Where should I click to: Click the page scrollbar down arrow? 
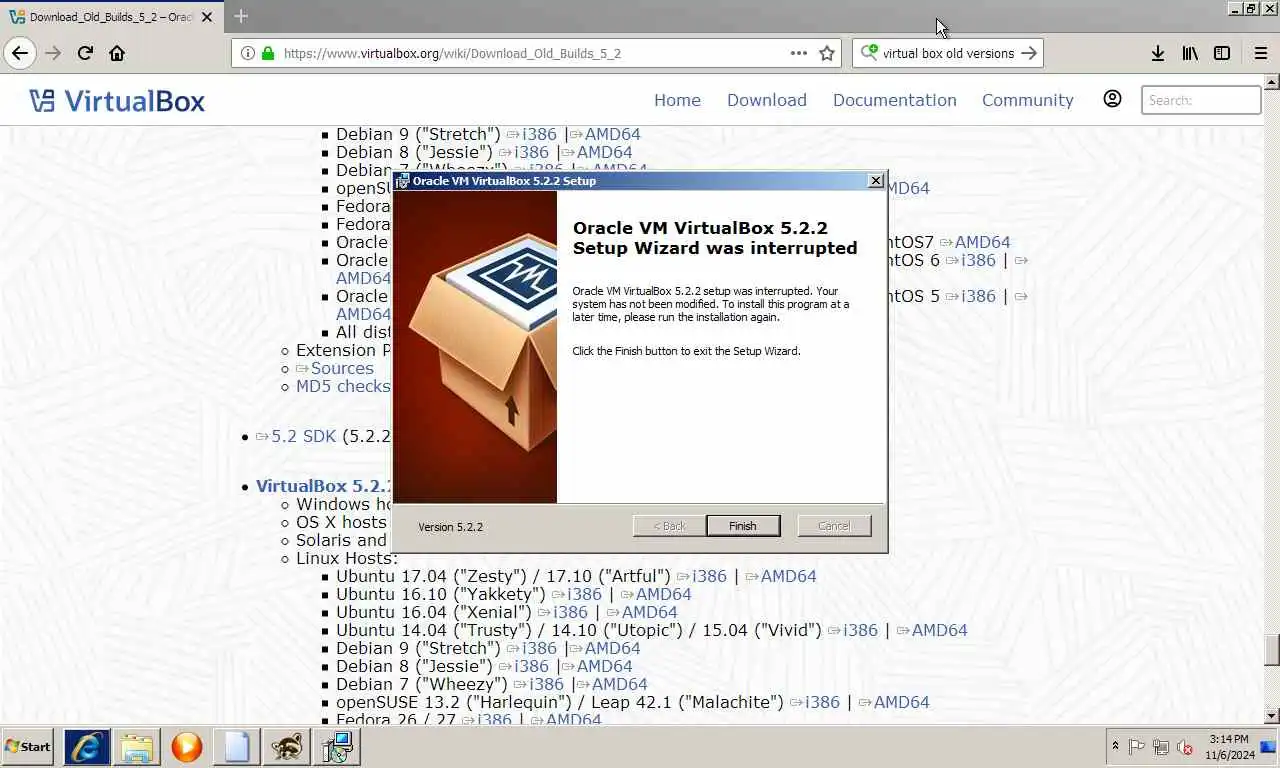1272,716
